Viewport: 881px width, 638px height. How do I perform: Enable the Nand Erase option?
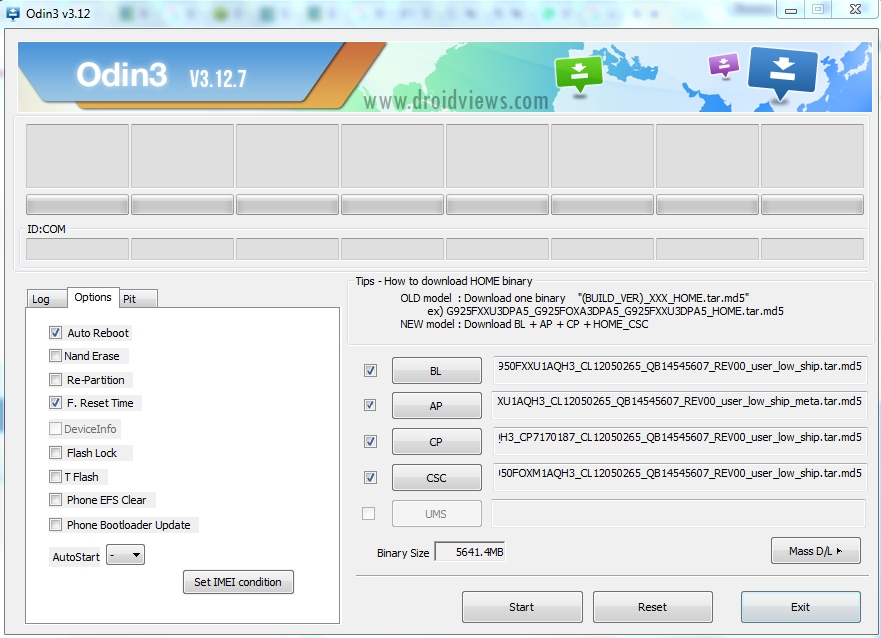point(55,356)
